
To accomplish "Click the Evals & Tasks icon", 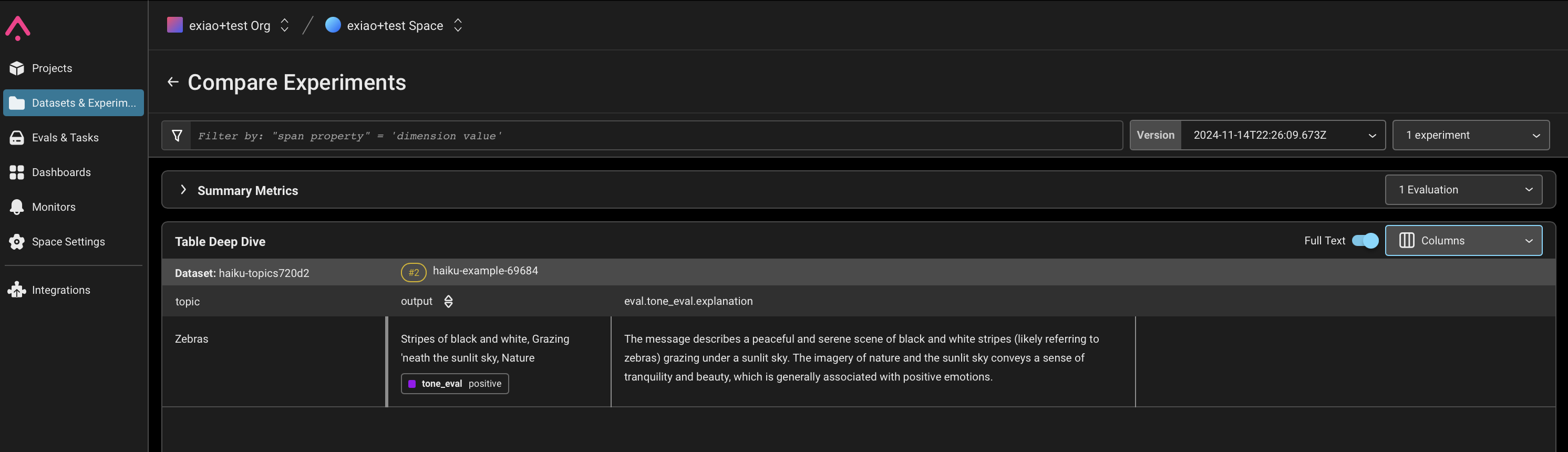I will point(17,138).
